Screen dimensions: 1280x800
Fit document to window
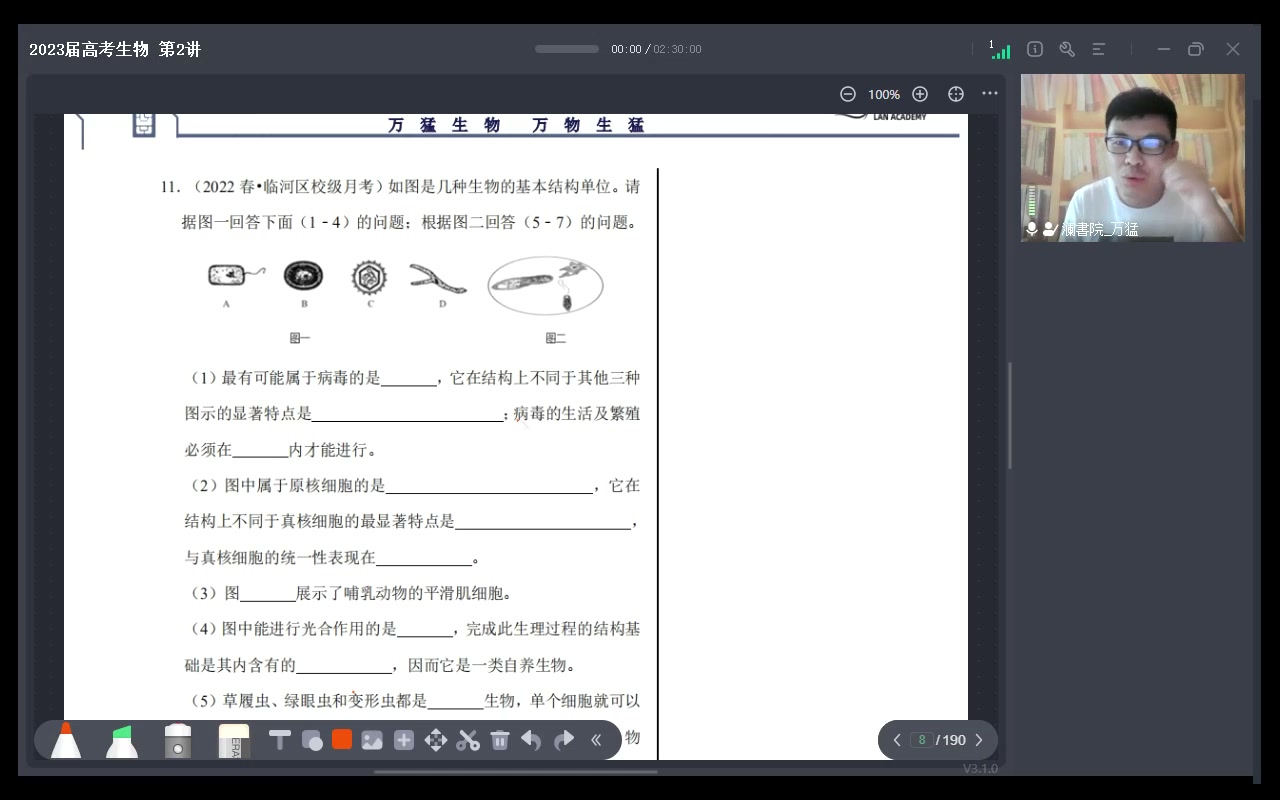tap(956, 94)
